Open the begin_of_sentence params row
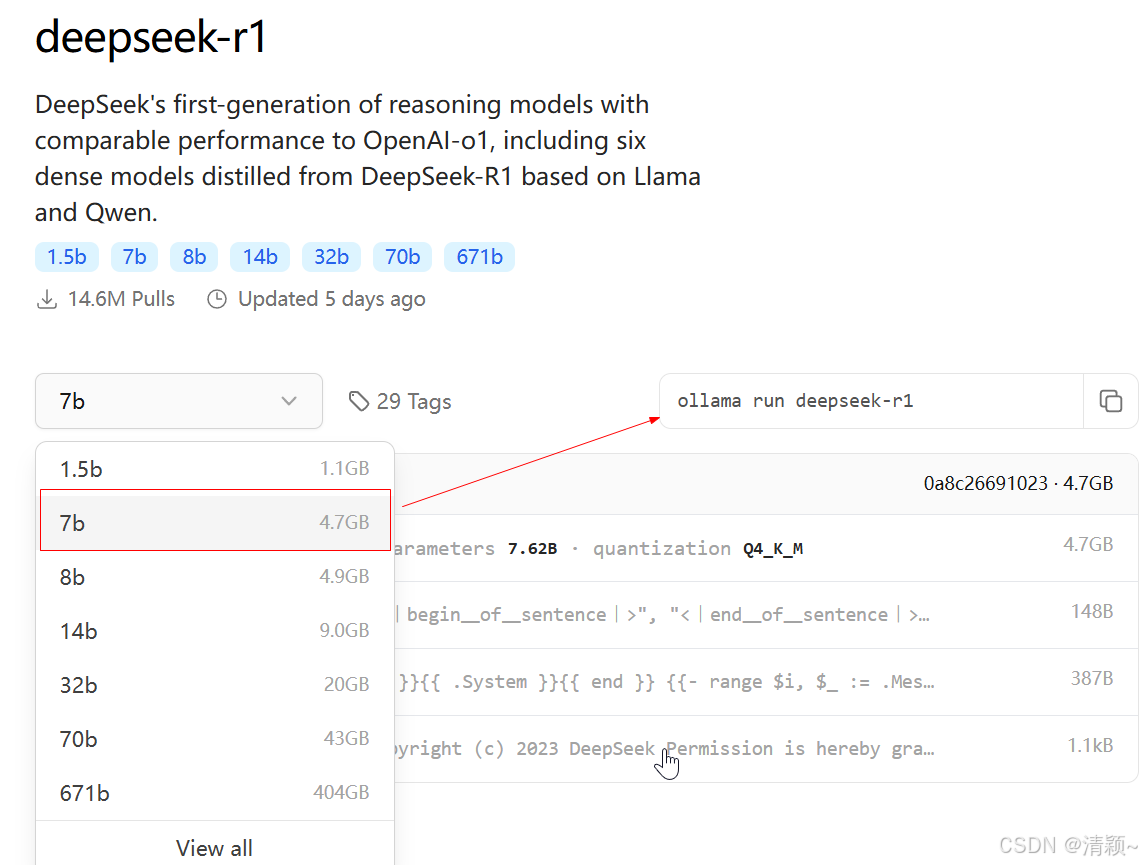Viewport: 1142px width, 865px height. [x=765, y=615]
